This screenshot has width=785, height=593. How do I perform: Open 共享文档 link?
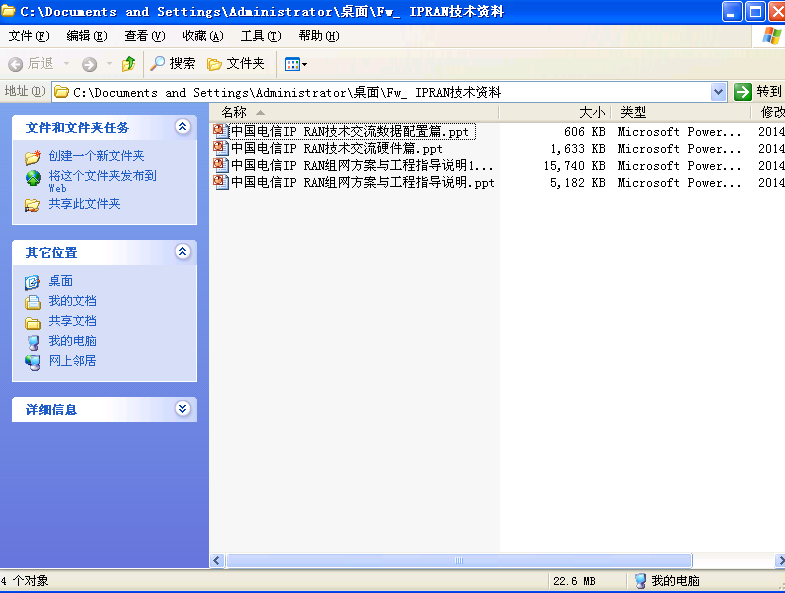[x=72, y=321]
